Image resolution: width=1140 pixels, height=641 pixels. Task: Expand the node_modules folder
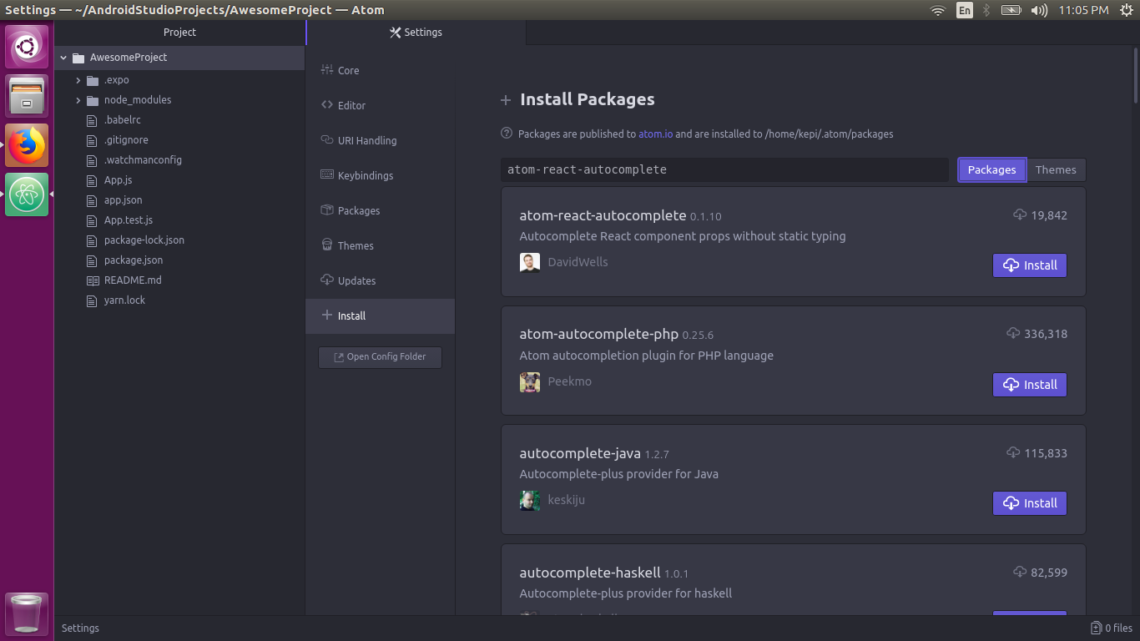[78, 100]
